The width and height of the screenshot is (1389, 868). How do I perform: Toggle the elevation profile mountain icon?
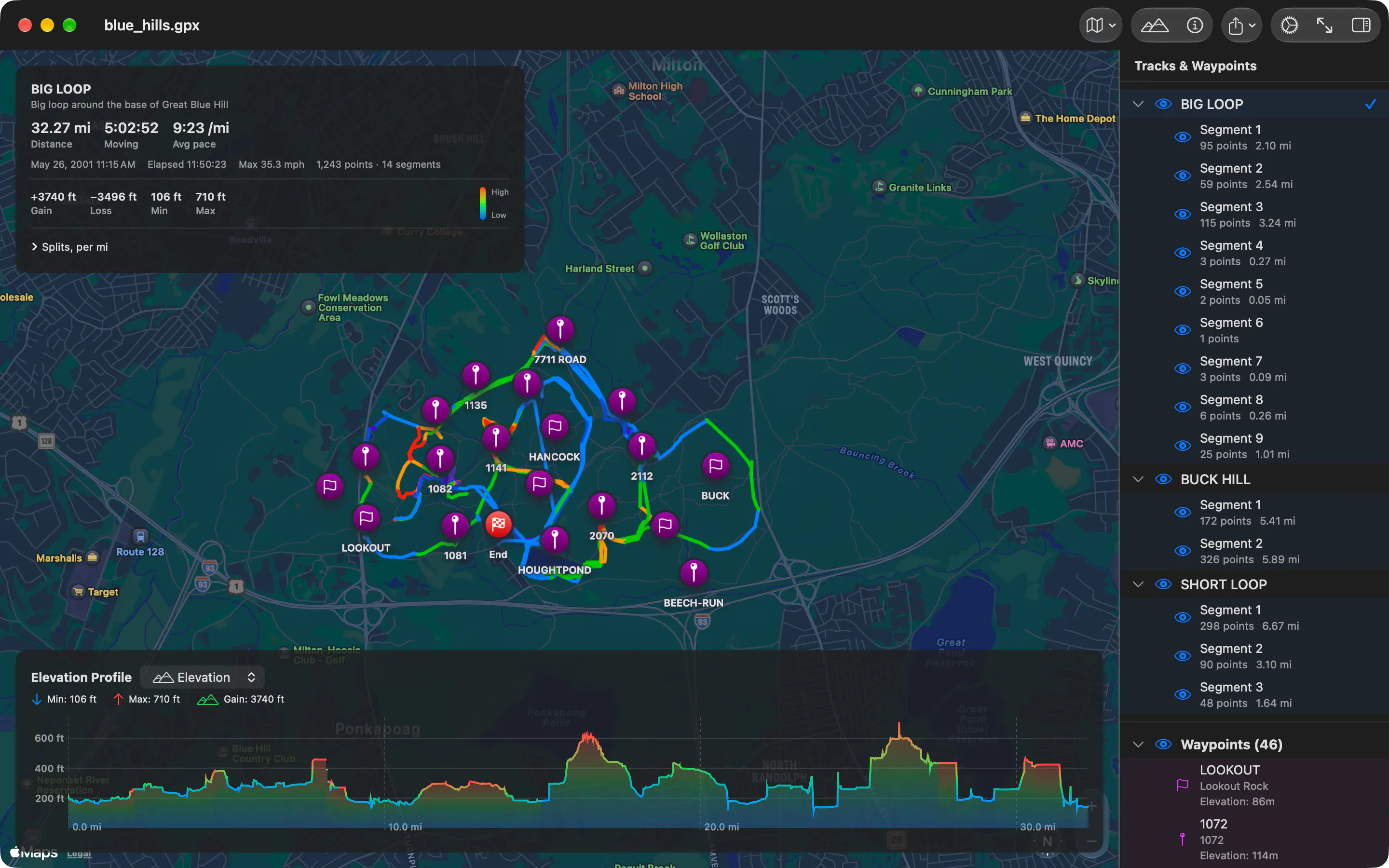(x=1154, y=25)
